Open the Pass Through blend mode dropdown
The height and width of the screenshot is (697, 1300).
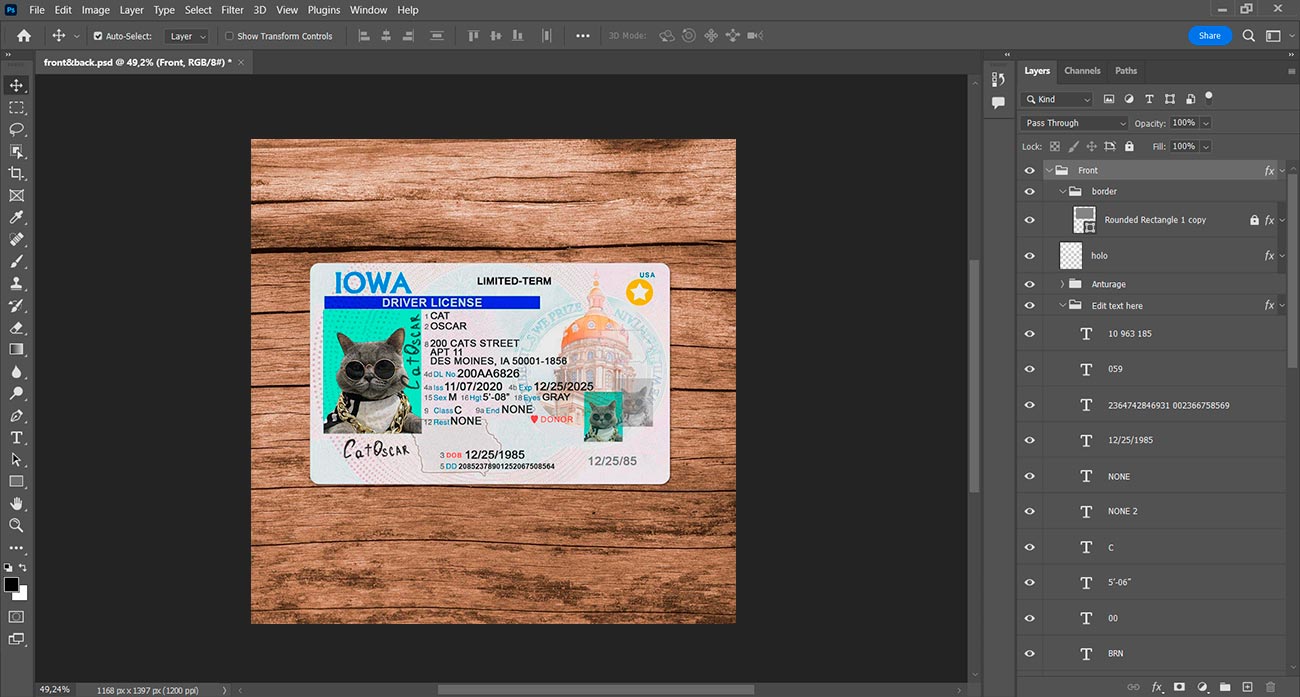pyautogui.click(x=1075, y=123)
